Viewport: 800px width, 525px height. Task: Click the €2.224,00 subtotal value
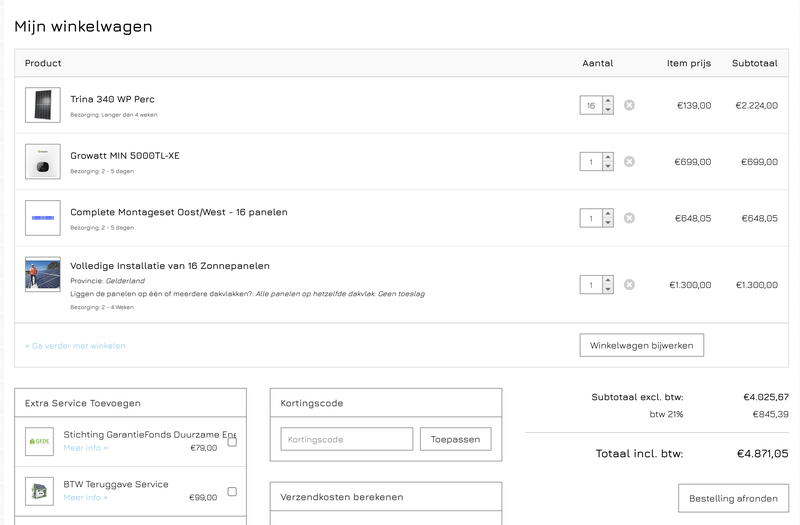tap(757, 106)
